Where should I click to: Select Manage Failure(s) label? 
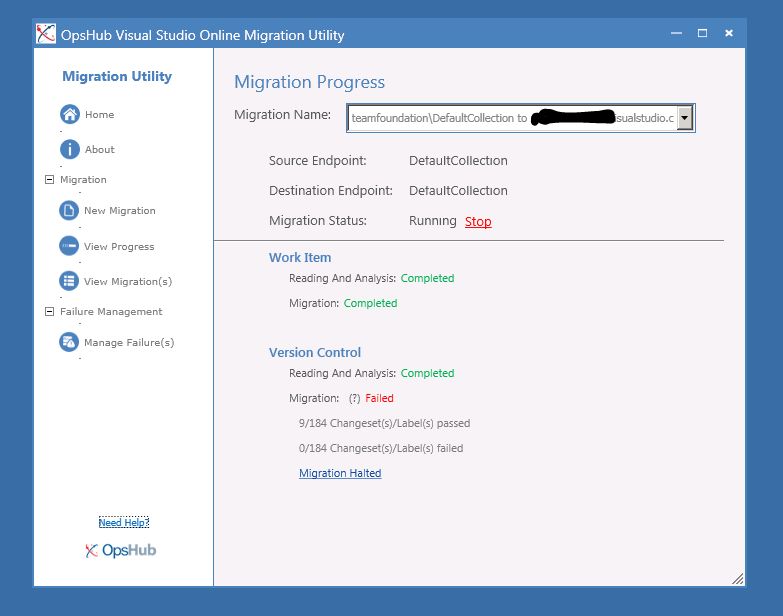[129, 342]
